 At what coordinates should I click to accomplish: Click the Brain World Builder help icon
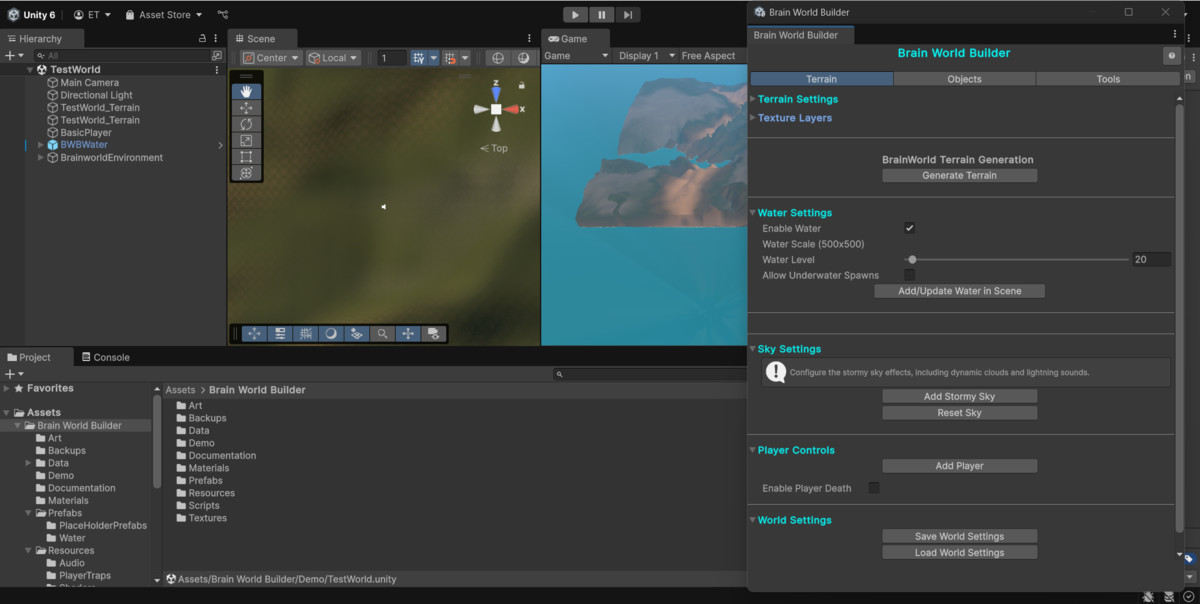tap(1171, 56)
